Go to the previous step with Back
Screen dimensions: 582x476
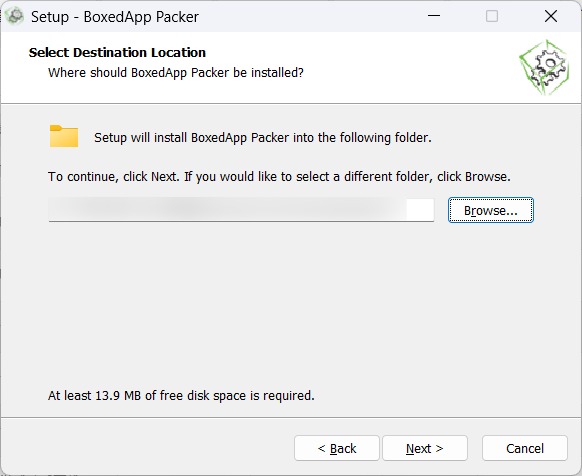click(337, 448)
